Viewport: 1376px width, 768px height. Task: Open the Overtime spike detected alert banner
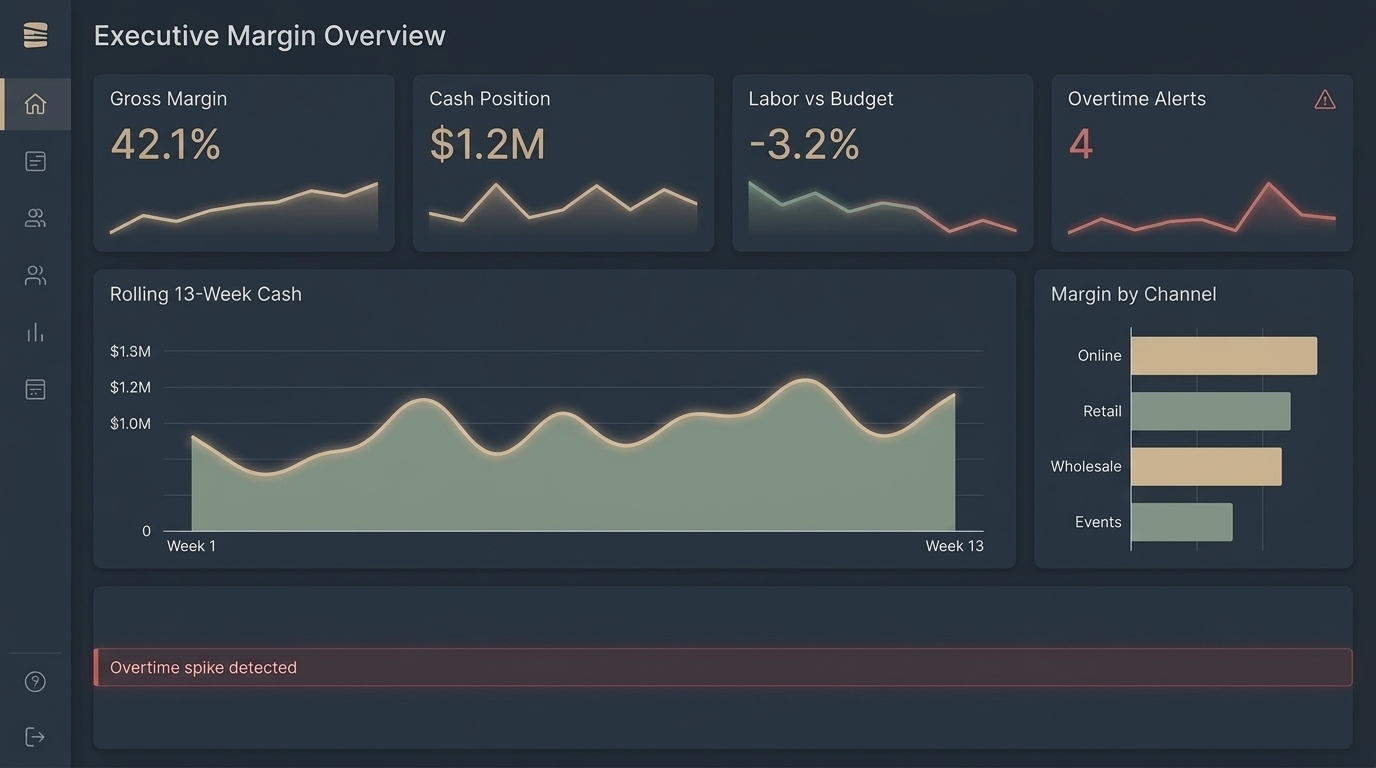723,667
